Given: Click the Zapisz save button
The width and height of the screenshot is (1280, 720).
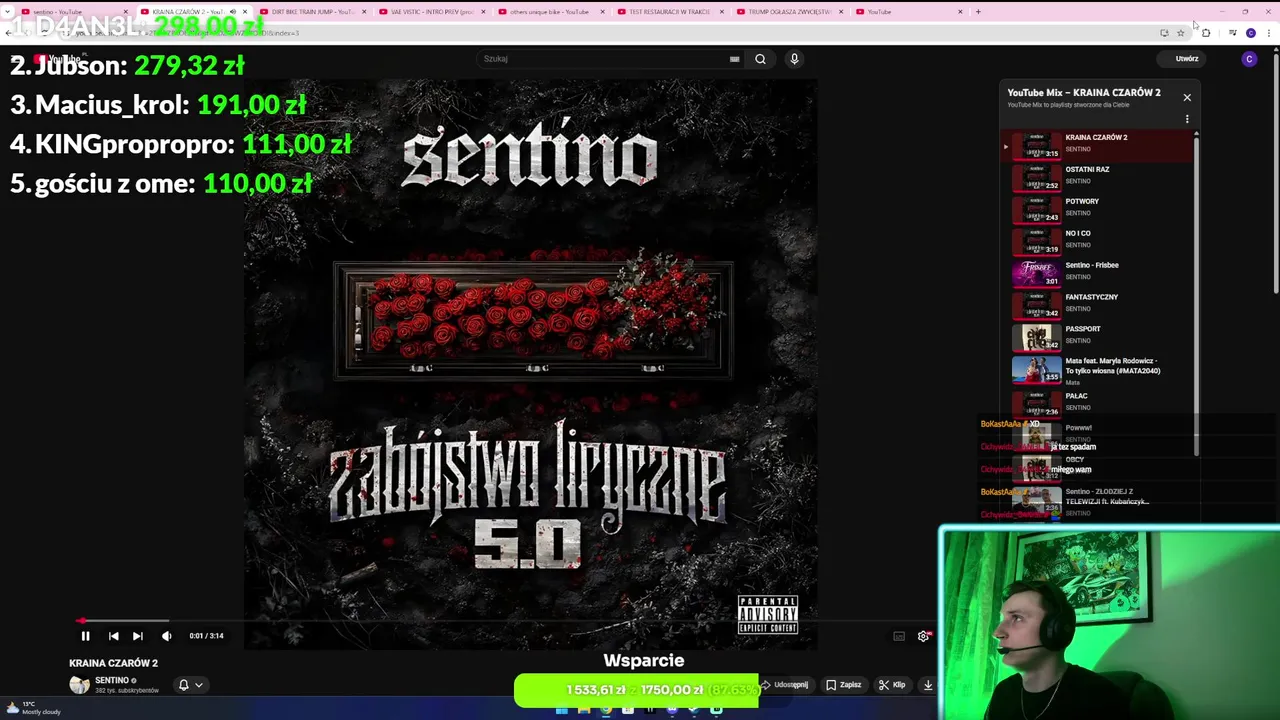Looking at the screenshot, I should [844, 685].
